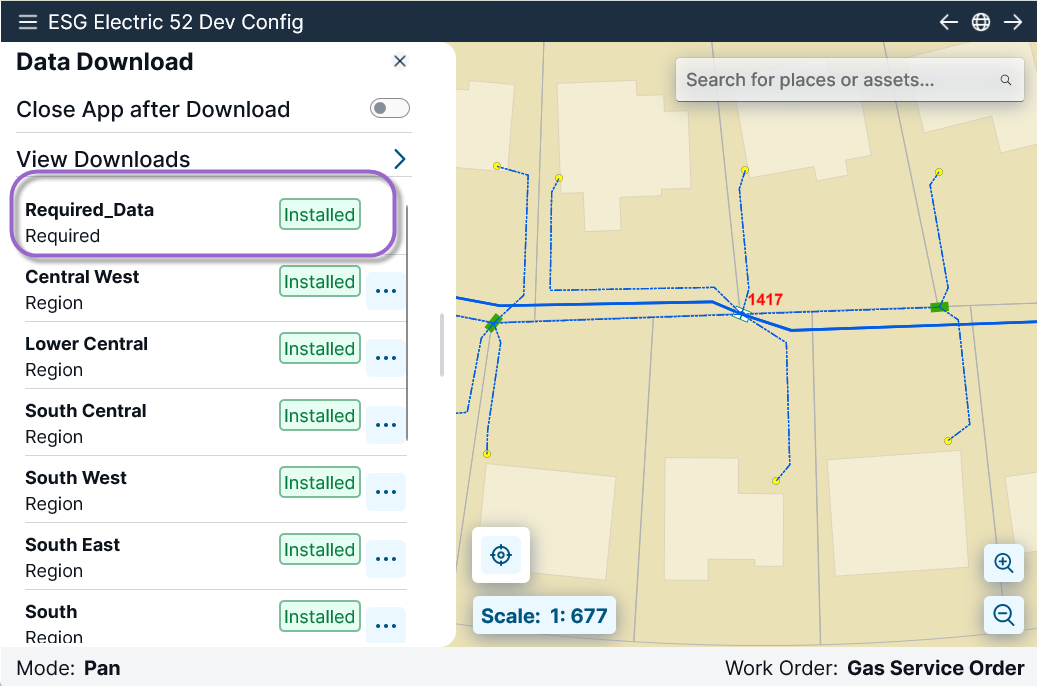Image resolution: width=1037 pixels, height=686 pixels.
Task: Select South Central region name
Action: [85, 411]
